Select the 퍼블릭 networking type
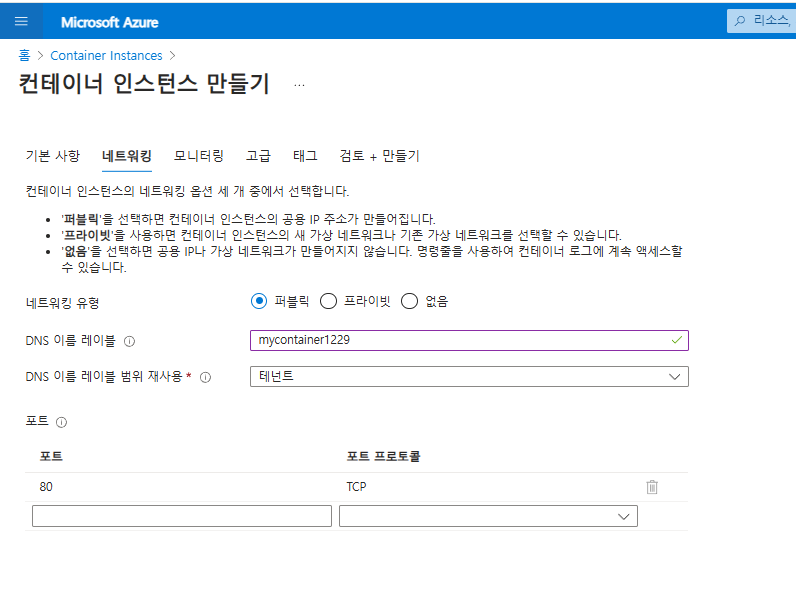 tap(259, 301)
